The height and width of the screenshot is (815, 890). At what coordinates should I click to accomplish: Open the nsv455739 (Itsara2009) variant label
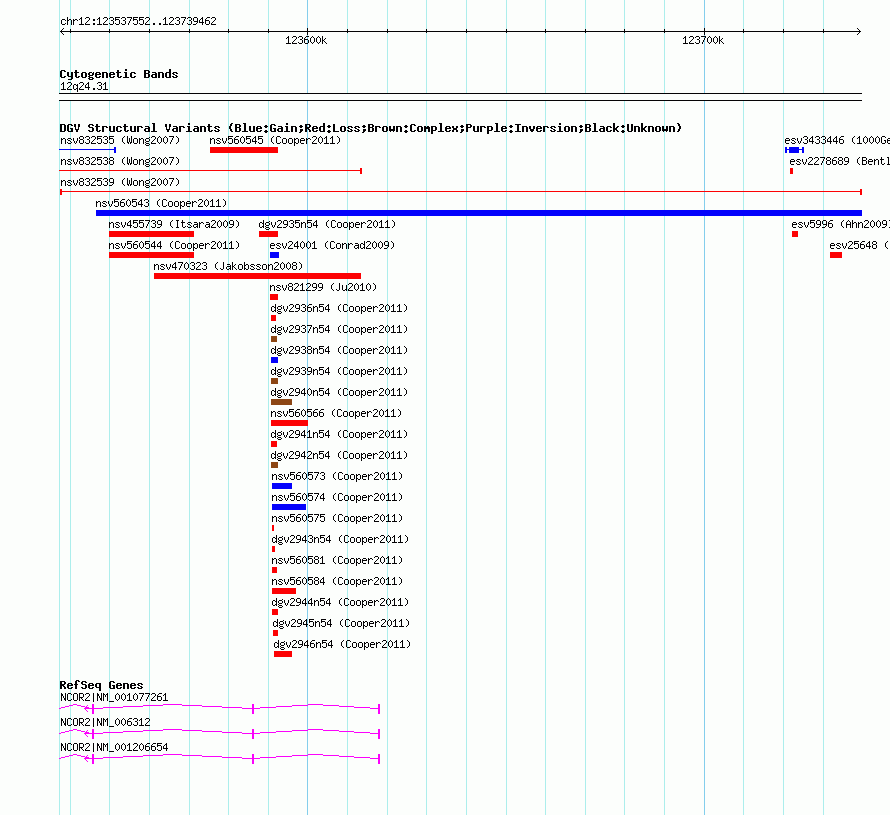point(174,224)
